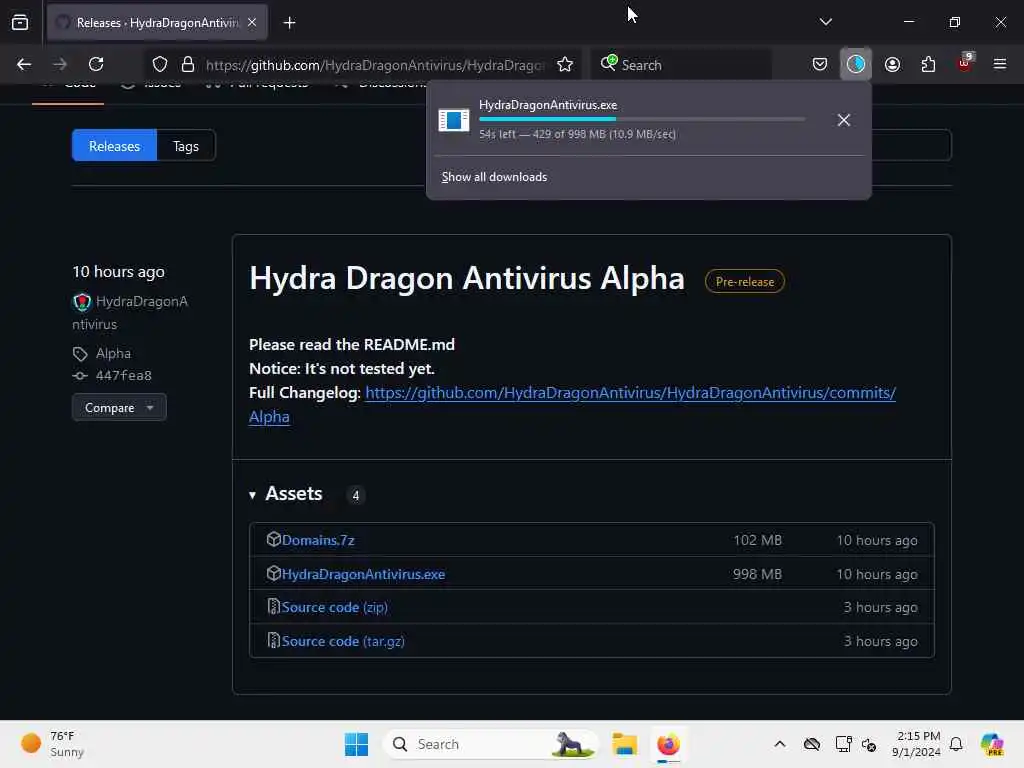
Task: Open File Explorer from the taskbar
Action: coord(624,744)
